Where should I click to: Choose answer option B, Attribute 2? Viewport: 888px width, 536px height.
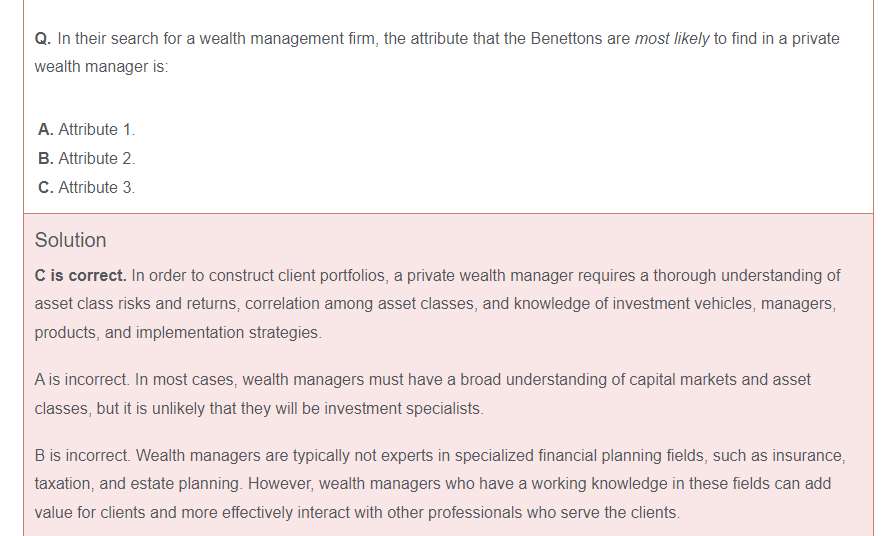point(86,158)
